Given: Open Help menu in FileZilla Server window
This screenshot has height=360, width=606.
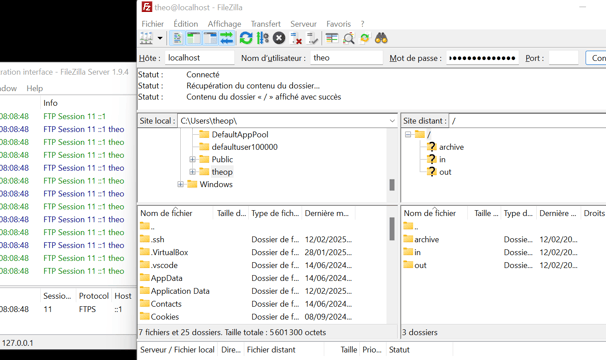Looking at the screenshot, I should coord(34,88).
